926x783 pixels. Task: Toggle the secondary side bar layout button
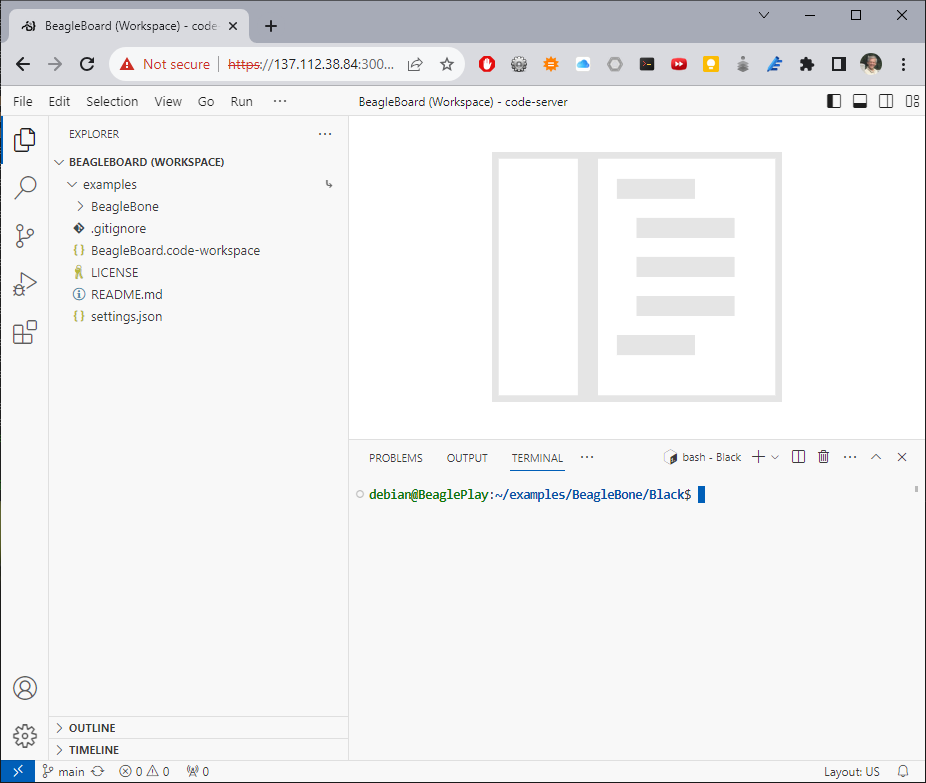click(886, 101)
